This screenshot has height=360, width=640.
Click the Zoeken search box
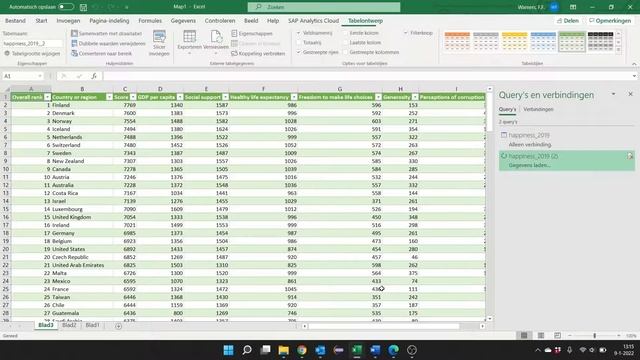(324, 7)
